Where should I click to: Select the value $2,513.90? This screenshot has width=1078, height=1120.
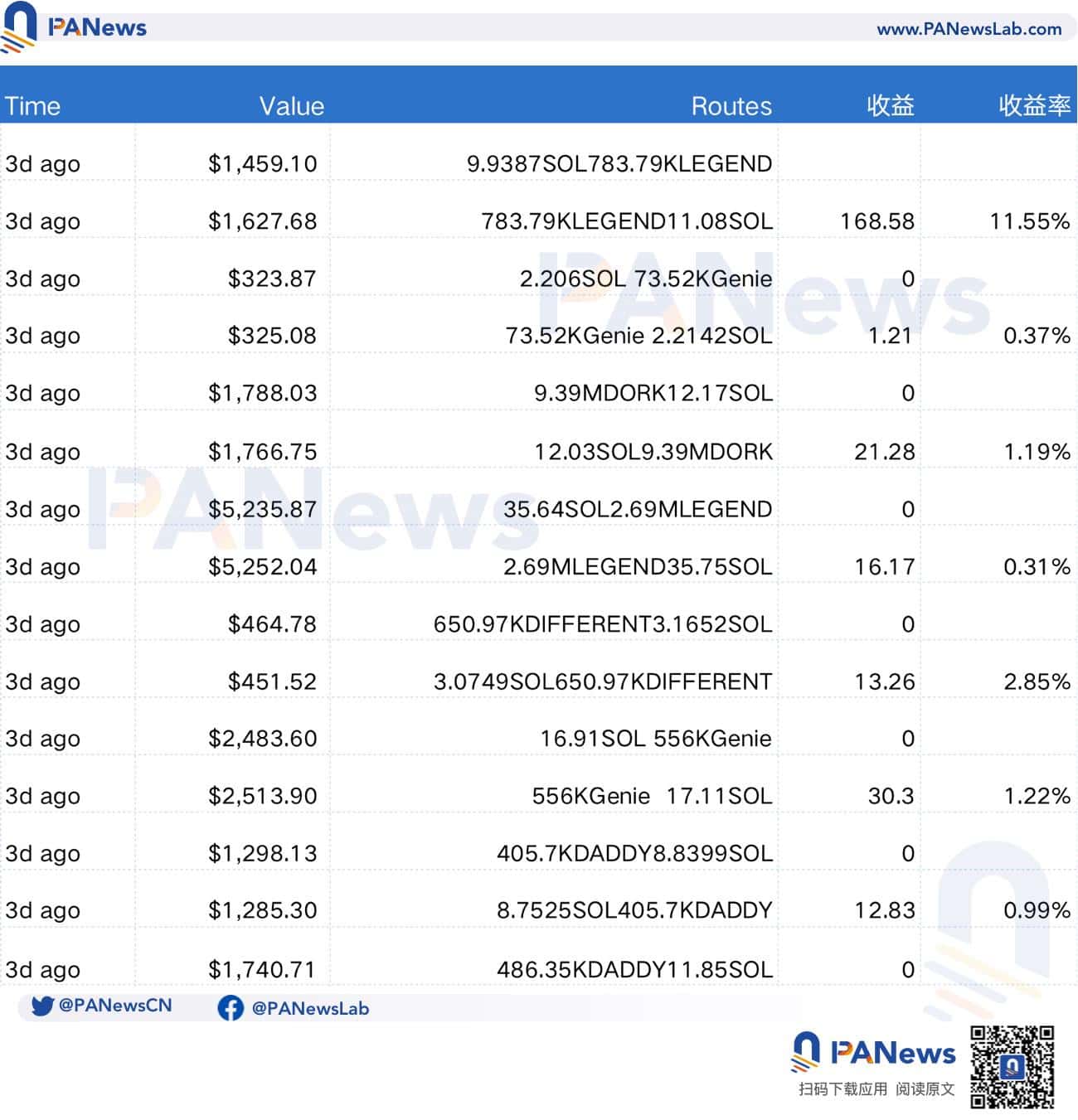point(263,796)
